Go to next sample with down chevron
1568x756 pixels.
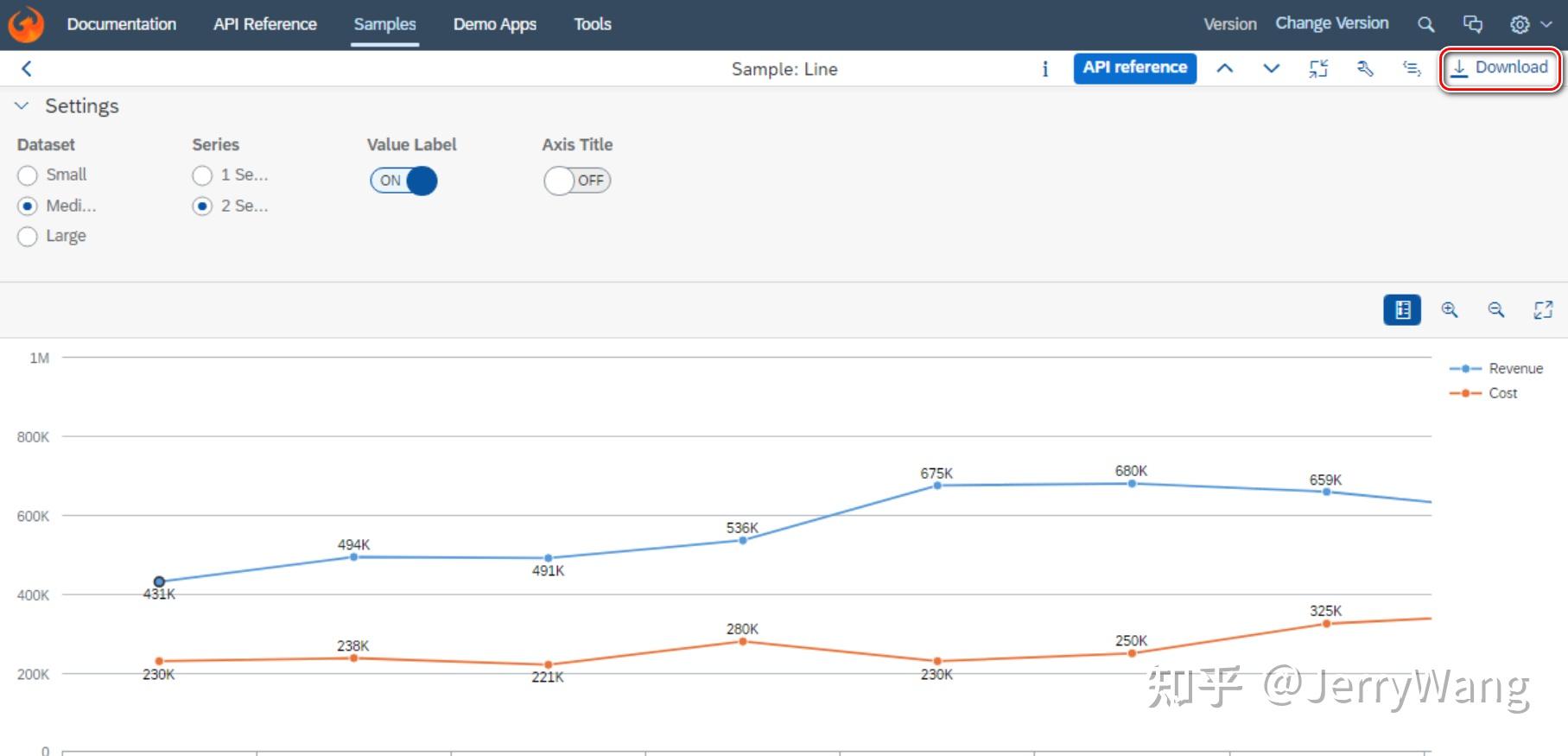1272,68
